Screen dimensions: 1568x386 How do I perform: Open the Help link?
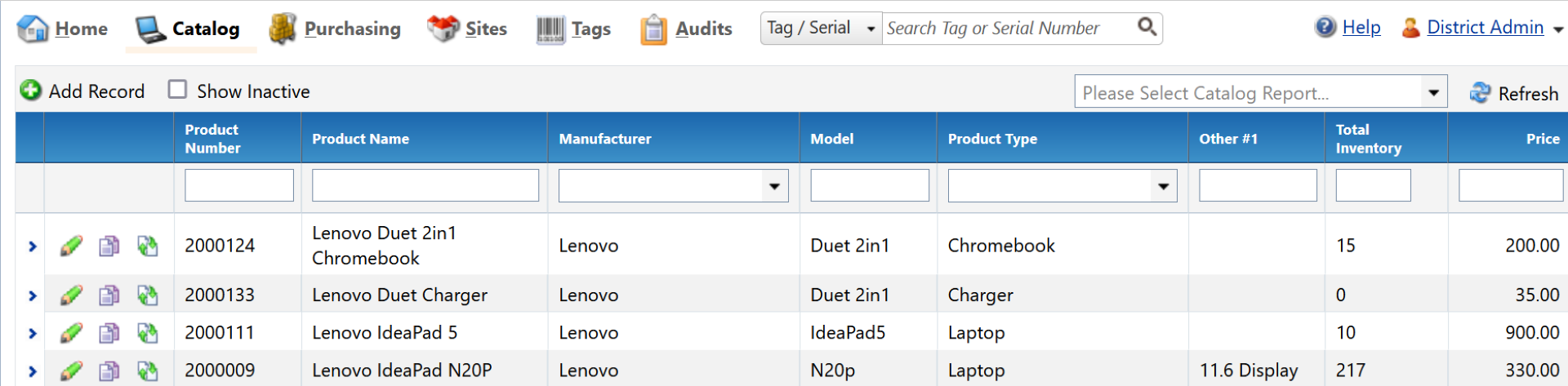pyautogui.click(x=1361, y=27)
